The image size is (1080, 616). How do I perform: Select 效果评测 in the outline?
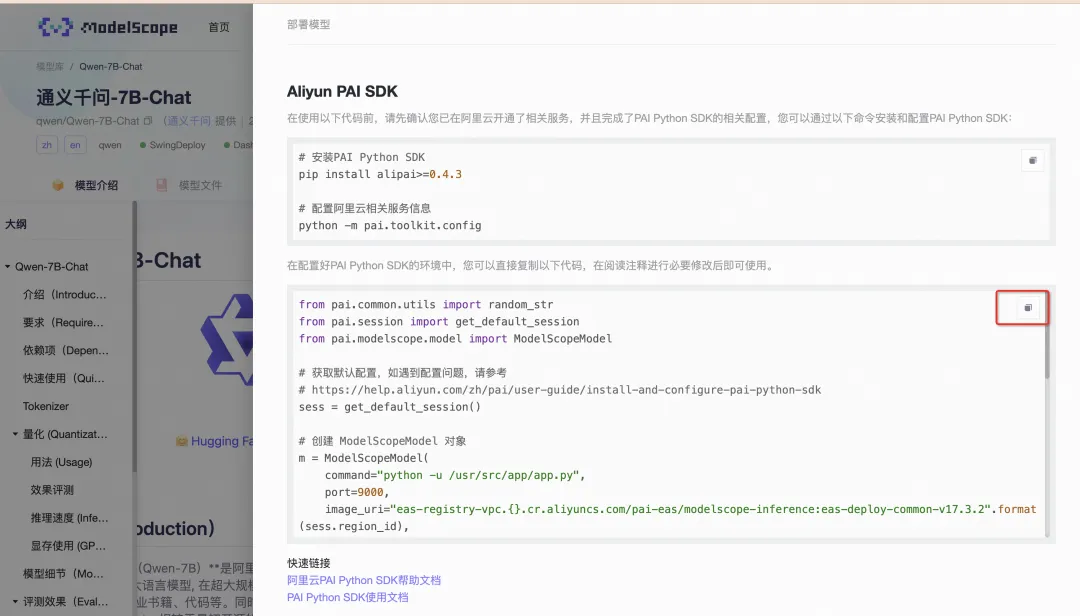click(x=52, y=490)
